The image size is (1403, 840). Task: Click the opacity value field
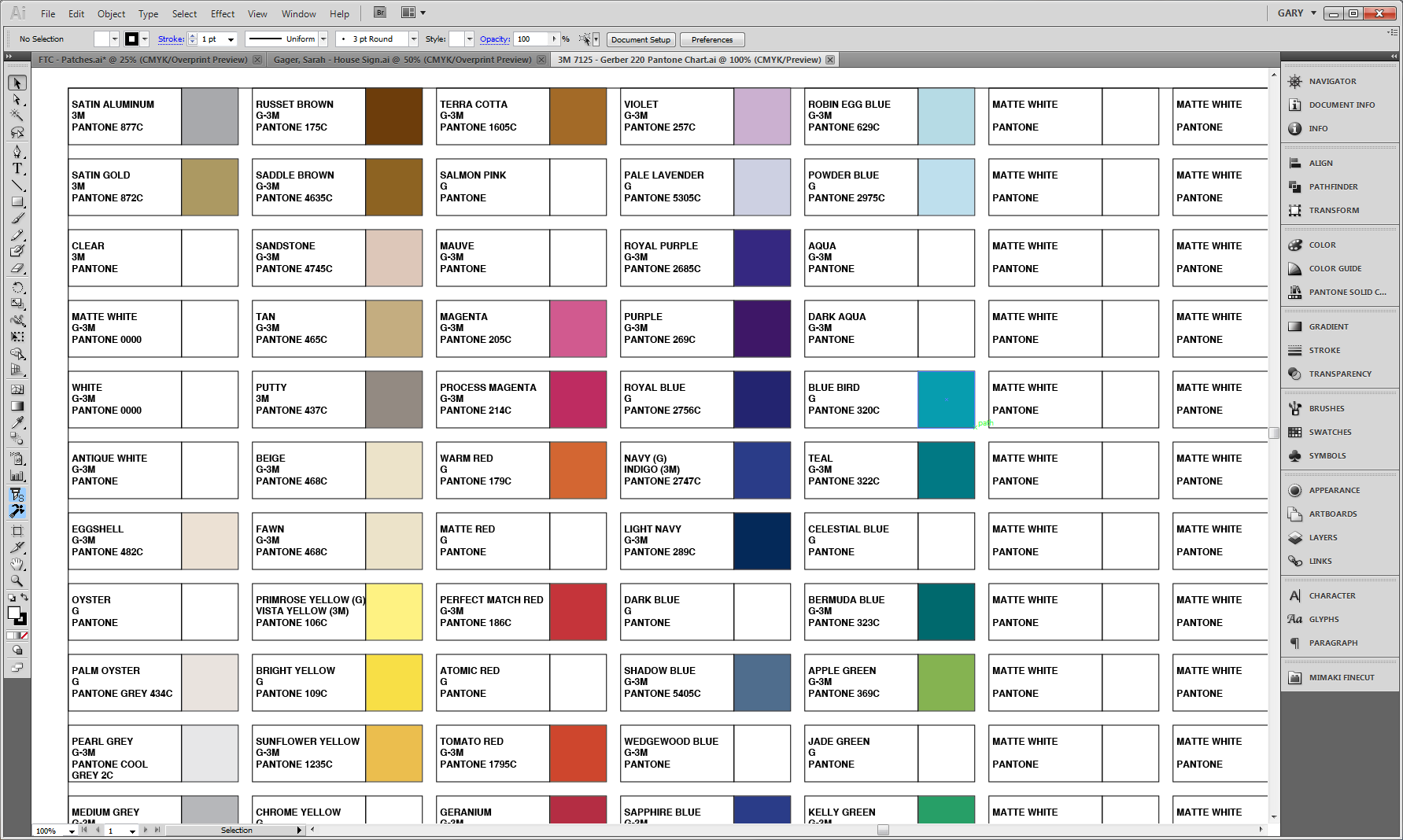[x=531, y=39]
